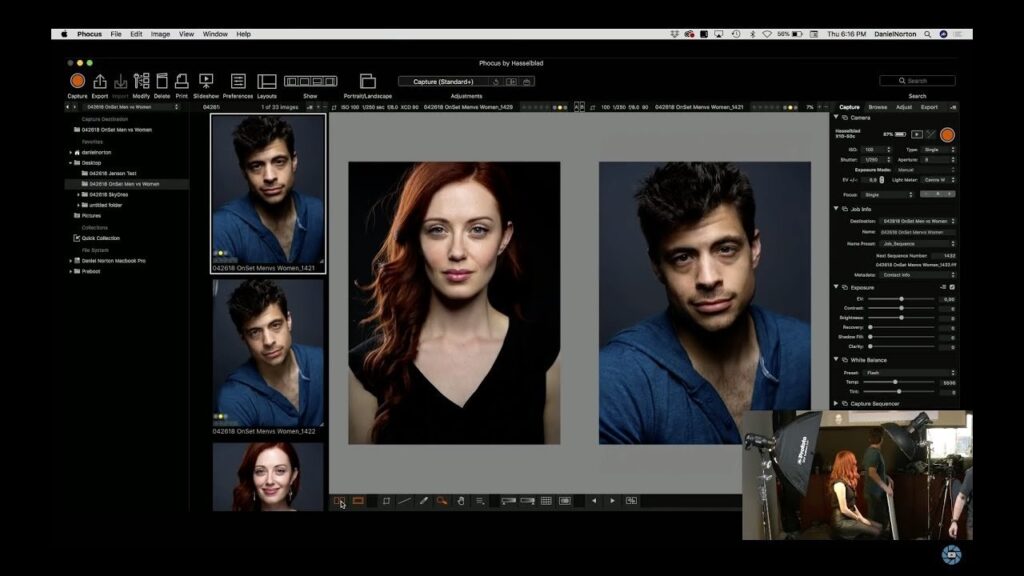Collapse the White Balance section
The image size is (1024, 576).
pyautogui.click(x=836, y=359)
